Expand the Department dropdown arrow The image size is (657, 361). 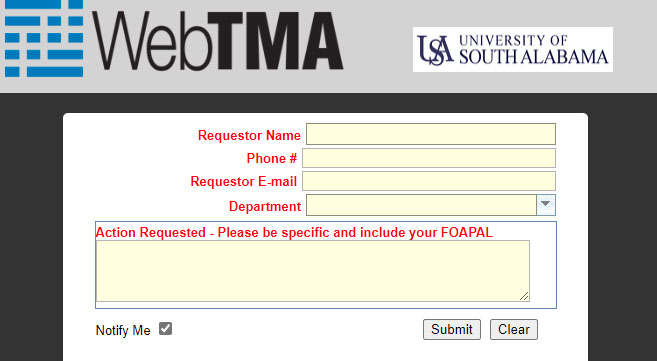[x=546, y=205]
